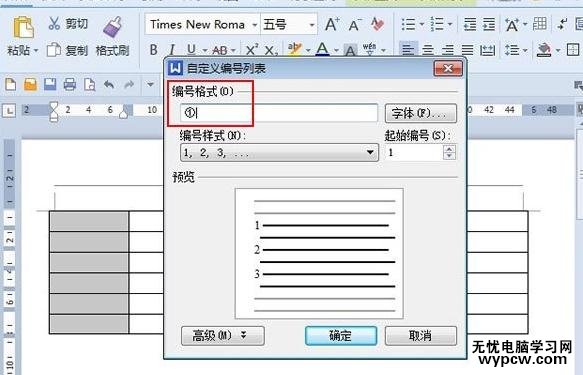
Task: Click the starting number field
Action: pyautogui.click(x=415, y=152)
